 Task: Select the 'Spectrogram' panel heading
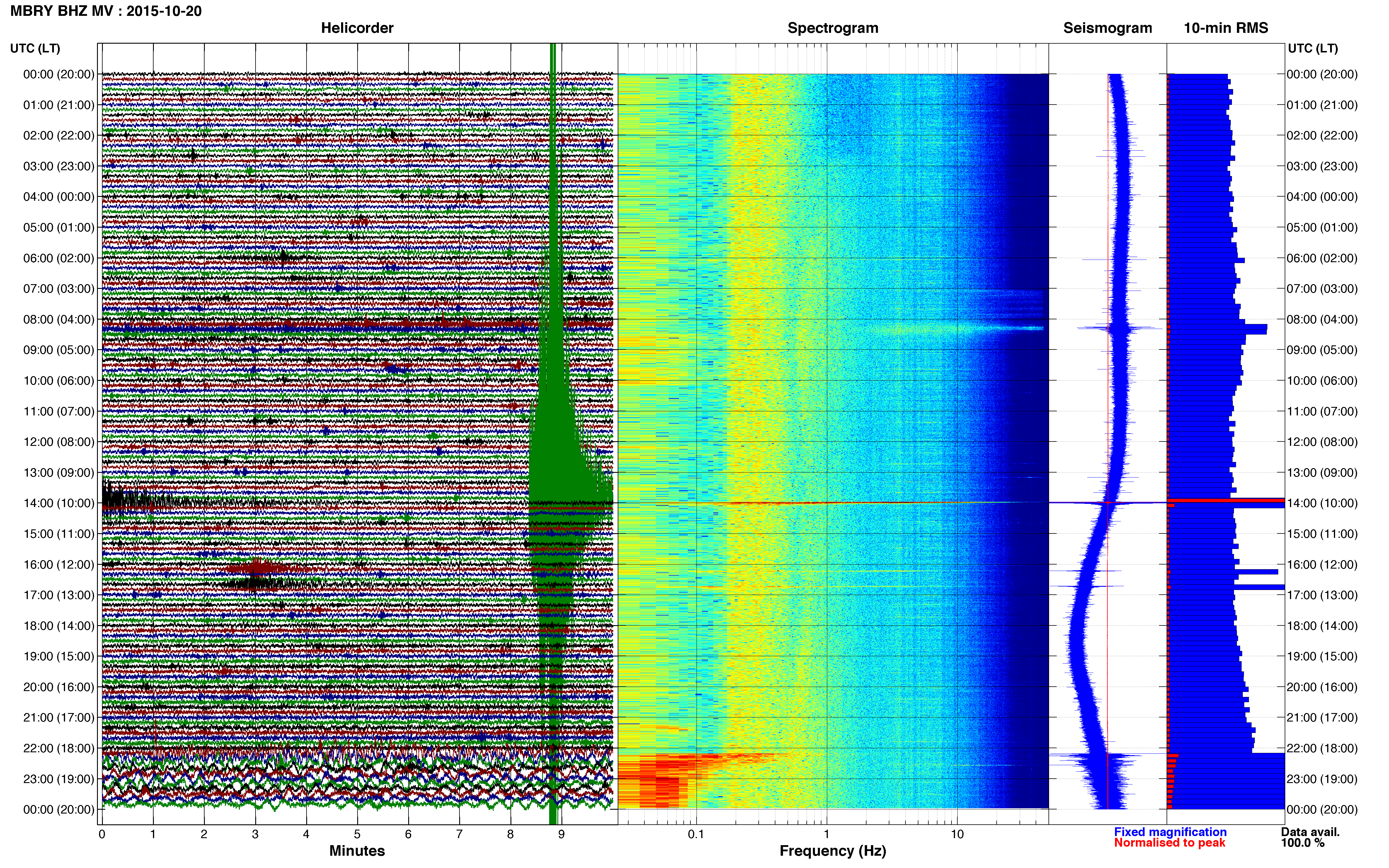point(833,28)
